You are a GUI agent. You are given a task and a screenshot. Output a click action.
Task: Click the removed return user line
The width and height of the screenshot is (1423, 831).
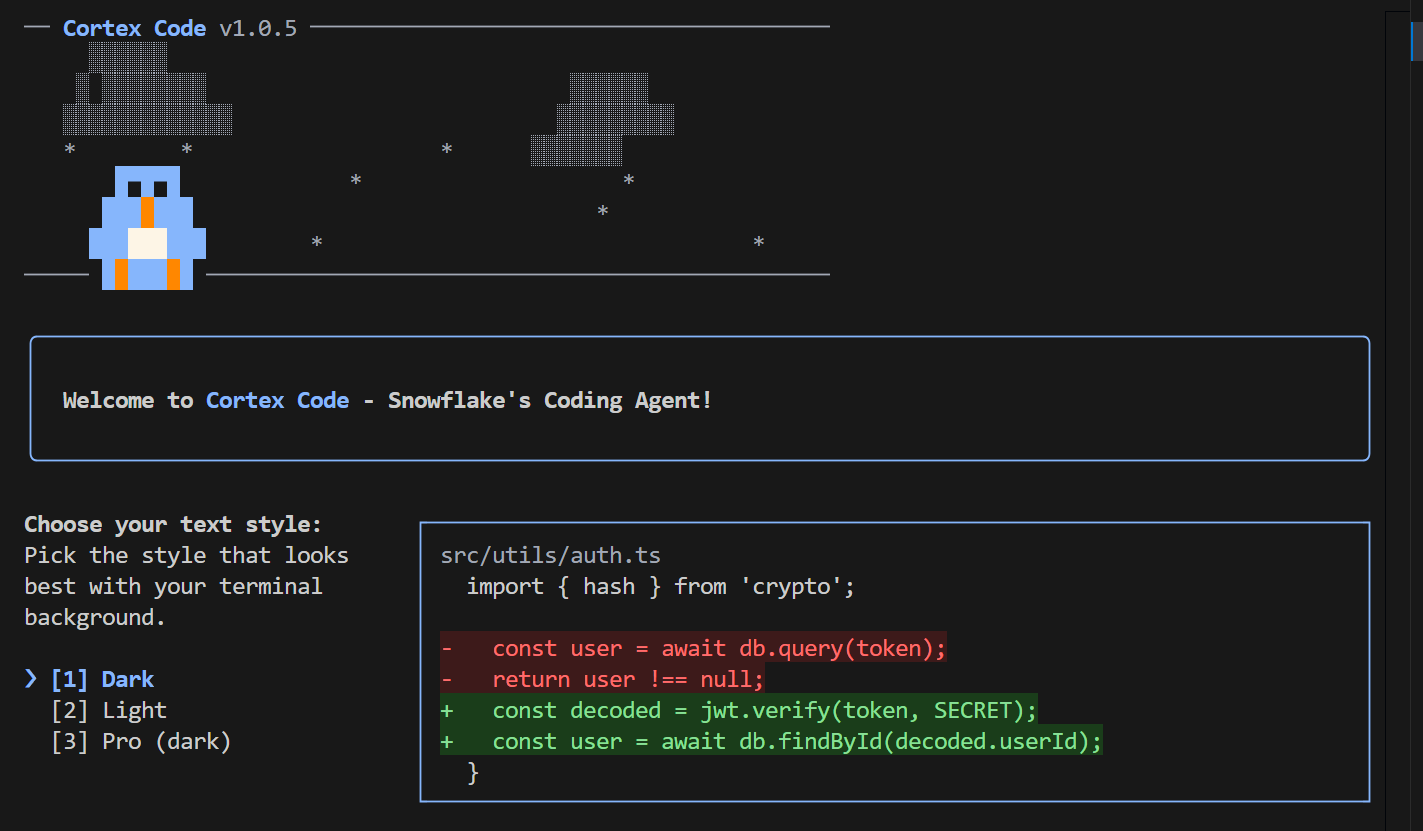(x=627, y=679)
